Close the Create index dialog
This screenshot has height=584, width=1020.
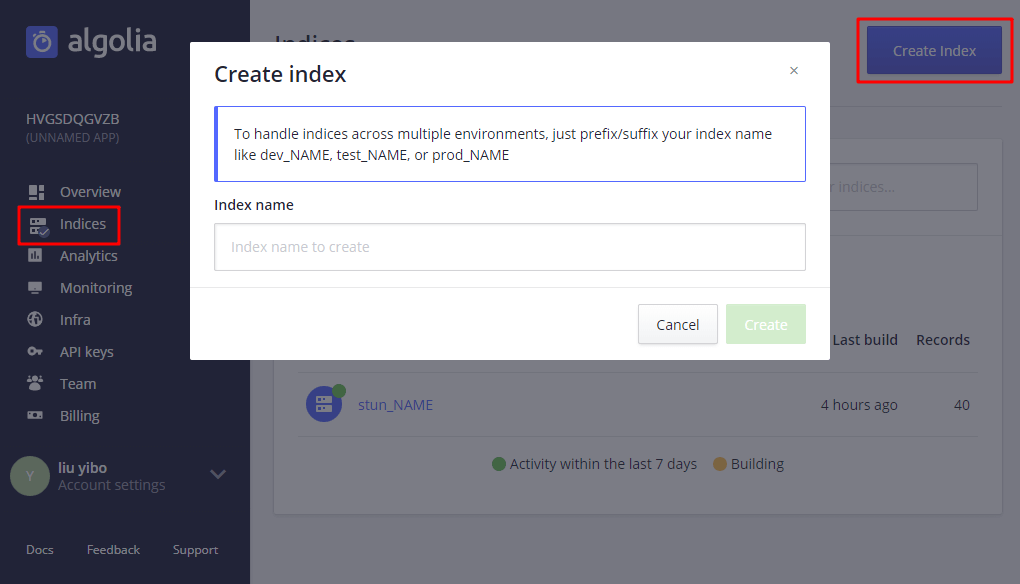pyautogui.click(x=794, y=70)
